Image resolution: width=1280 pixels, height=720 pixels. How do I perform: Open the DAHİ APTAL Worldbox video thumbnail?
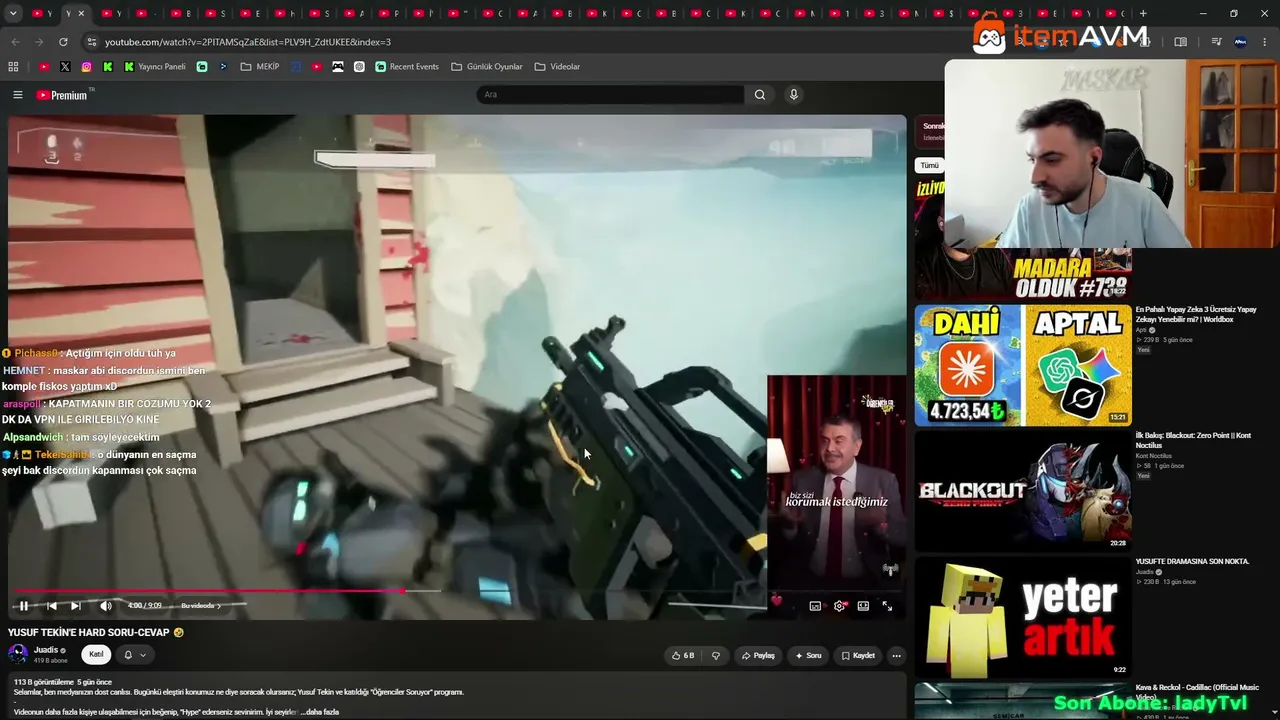1023,365
